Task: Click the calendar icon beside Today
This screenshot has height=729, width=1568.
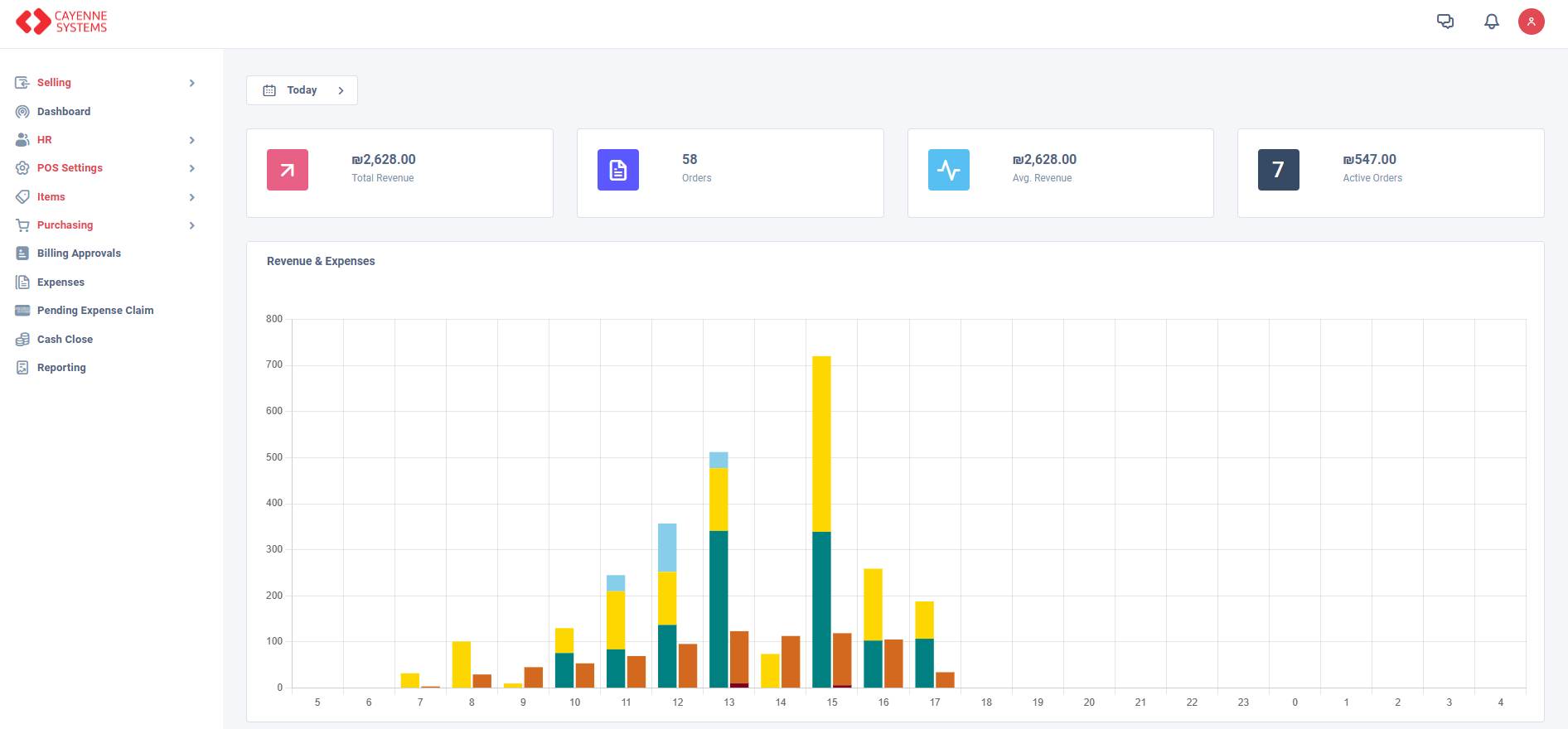Action: point(269,90)
